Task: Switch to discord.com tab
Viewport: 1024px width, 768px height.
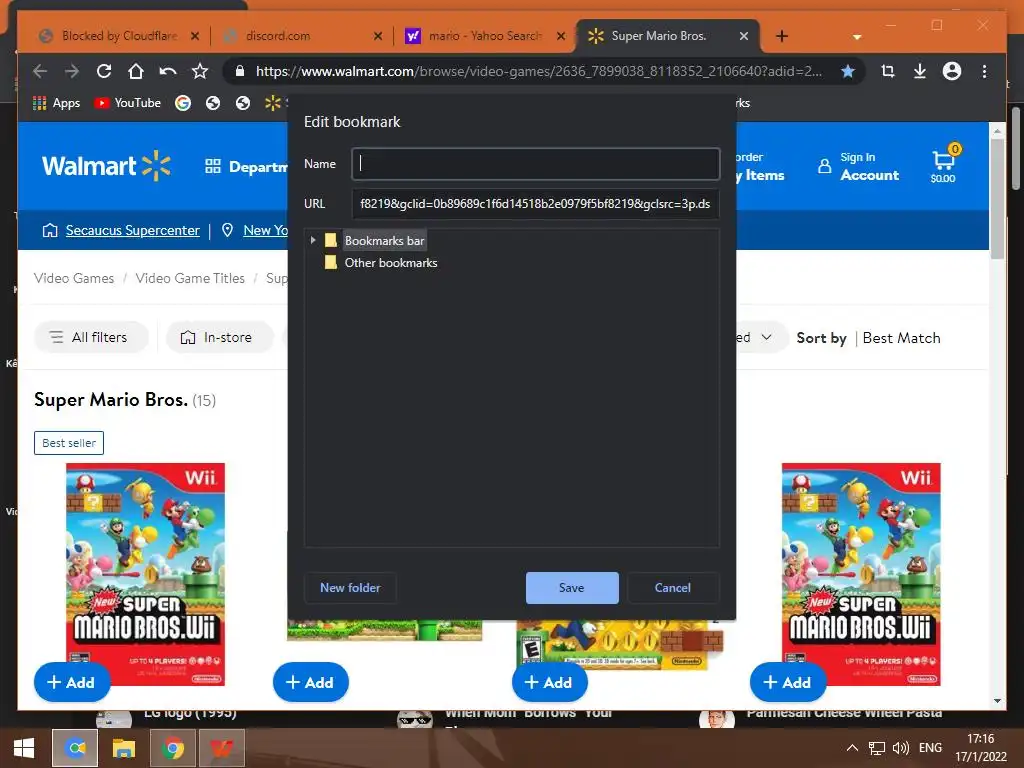Action: (x=278, y=36)
